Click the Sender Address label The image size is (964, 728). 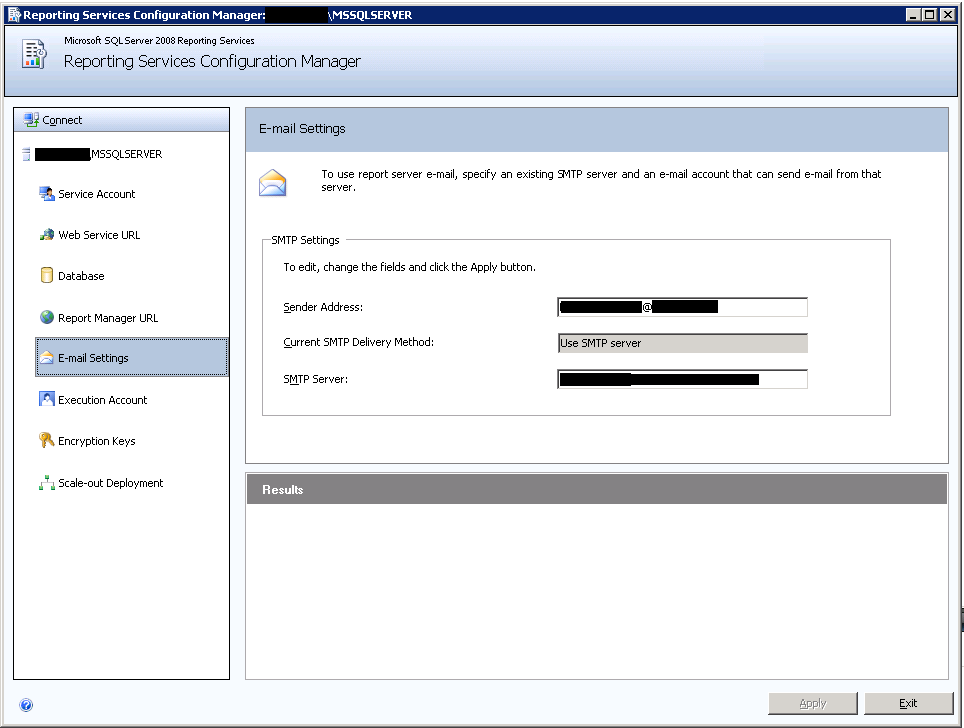[x=323, y=307]
